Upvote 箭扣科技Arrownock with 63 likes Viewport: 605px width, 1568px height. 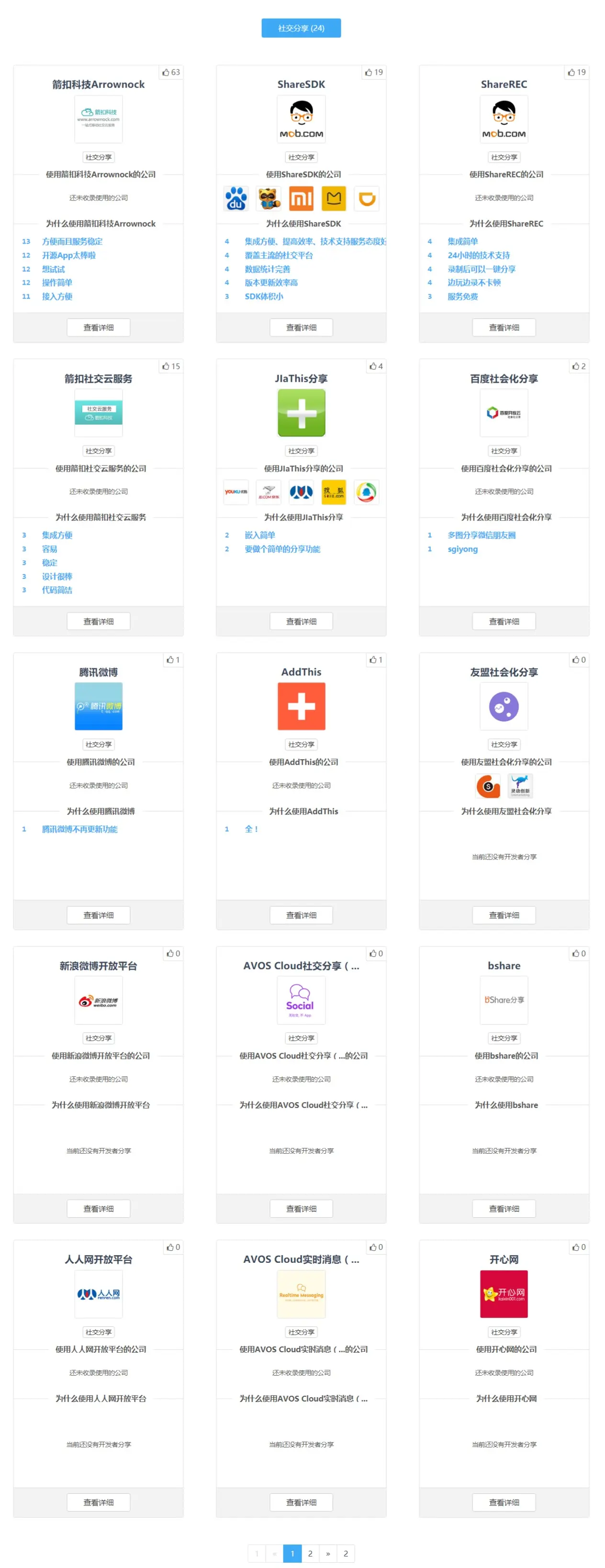coord(171,72)
